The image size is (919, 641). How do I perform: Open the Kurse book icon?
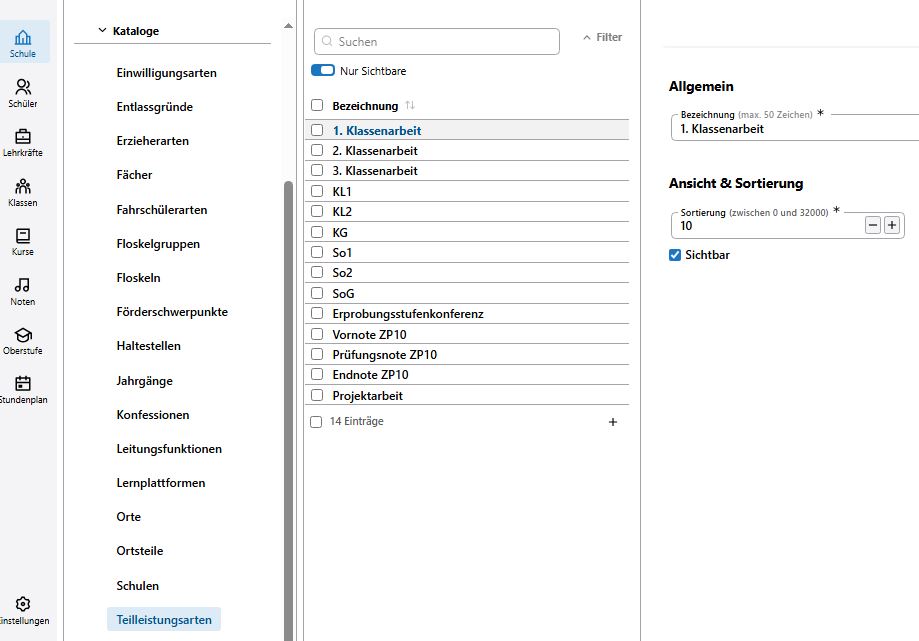click(23, 236)
